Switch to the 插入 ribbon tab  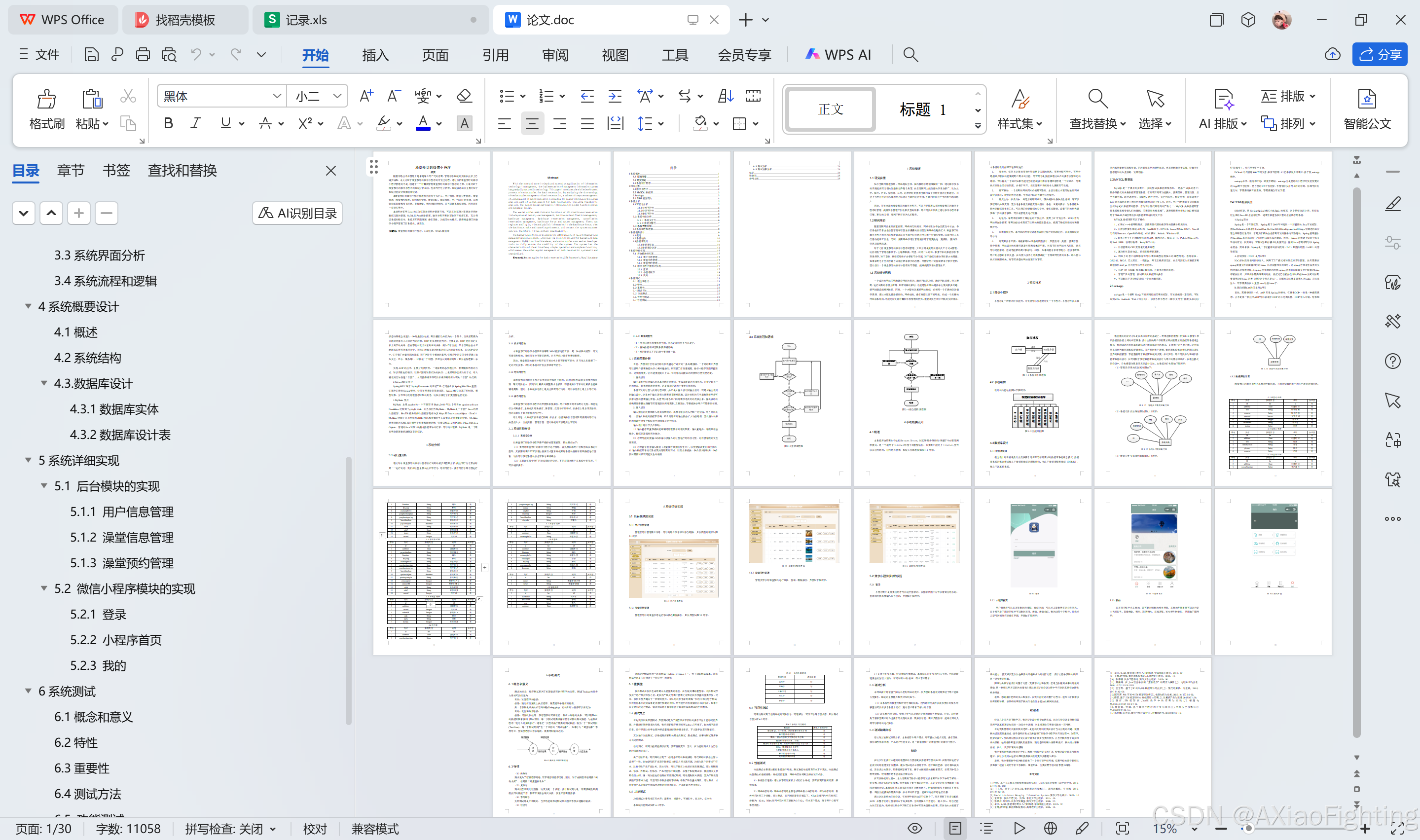[x=375, y=55]
